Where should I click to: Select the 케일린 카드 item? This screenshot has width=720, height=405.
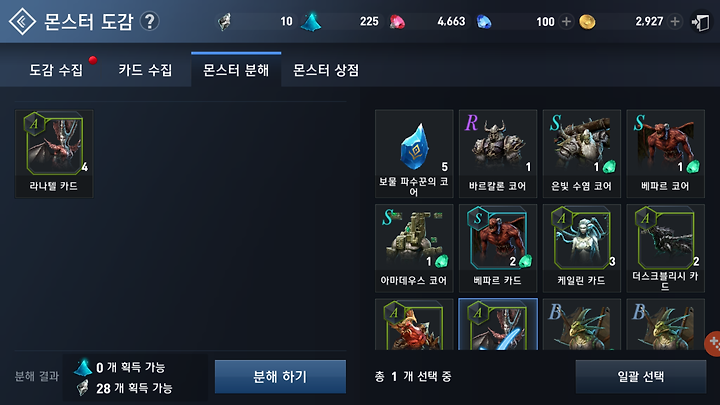(x=581, y=248)
